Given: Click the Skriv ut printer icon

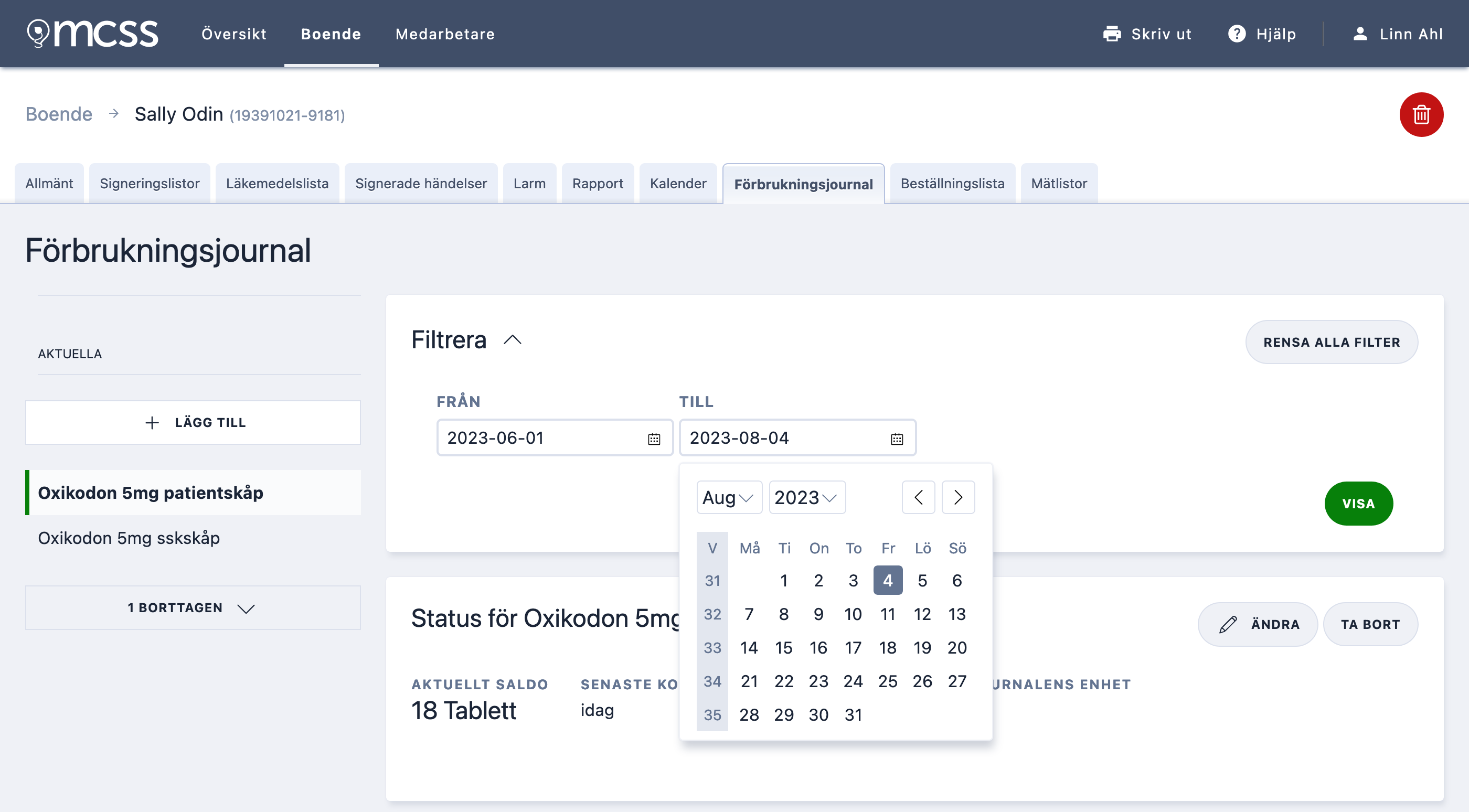Looking at the screenshot, I should pyautogui.click(x=1111, y=34).
